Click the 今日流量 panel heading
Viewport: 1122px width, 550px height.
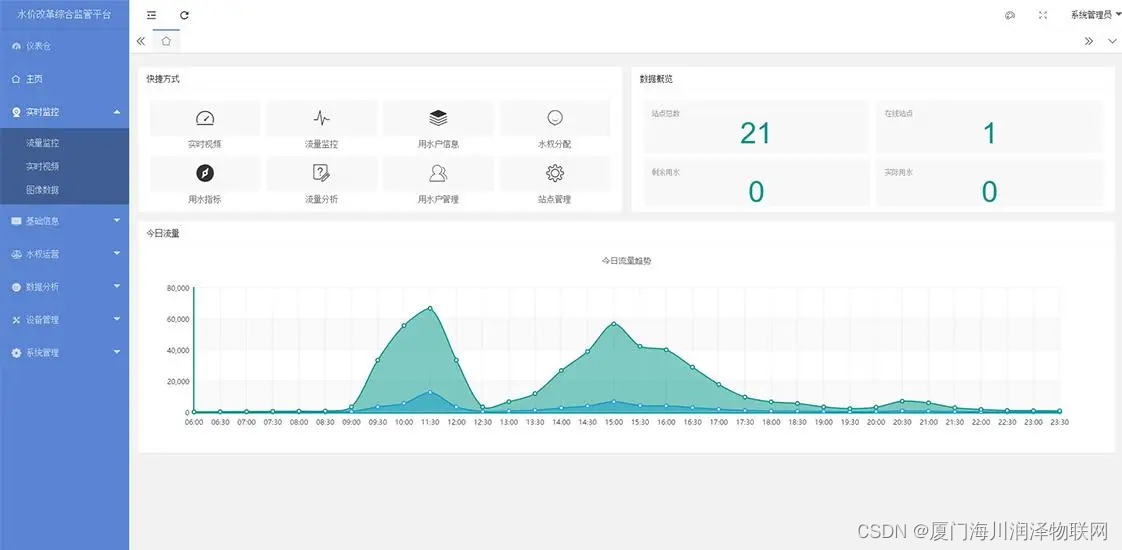(163, 233)
